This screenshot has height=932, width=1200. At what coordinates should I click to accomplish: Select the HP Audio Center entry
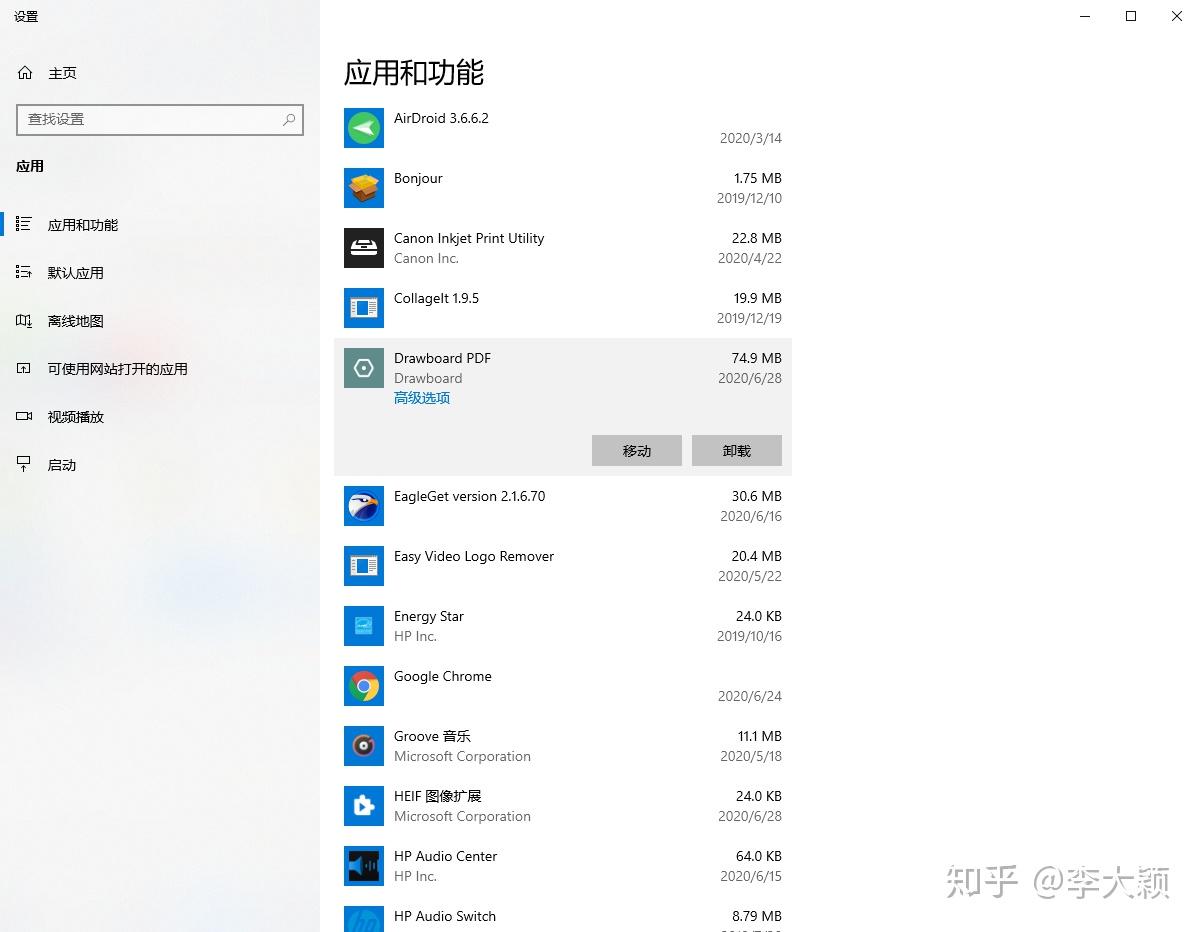[x=563, y=866]
